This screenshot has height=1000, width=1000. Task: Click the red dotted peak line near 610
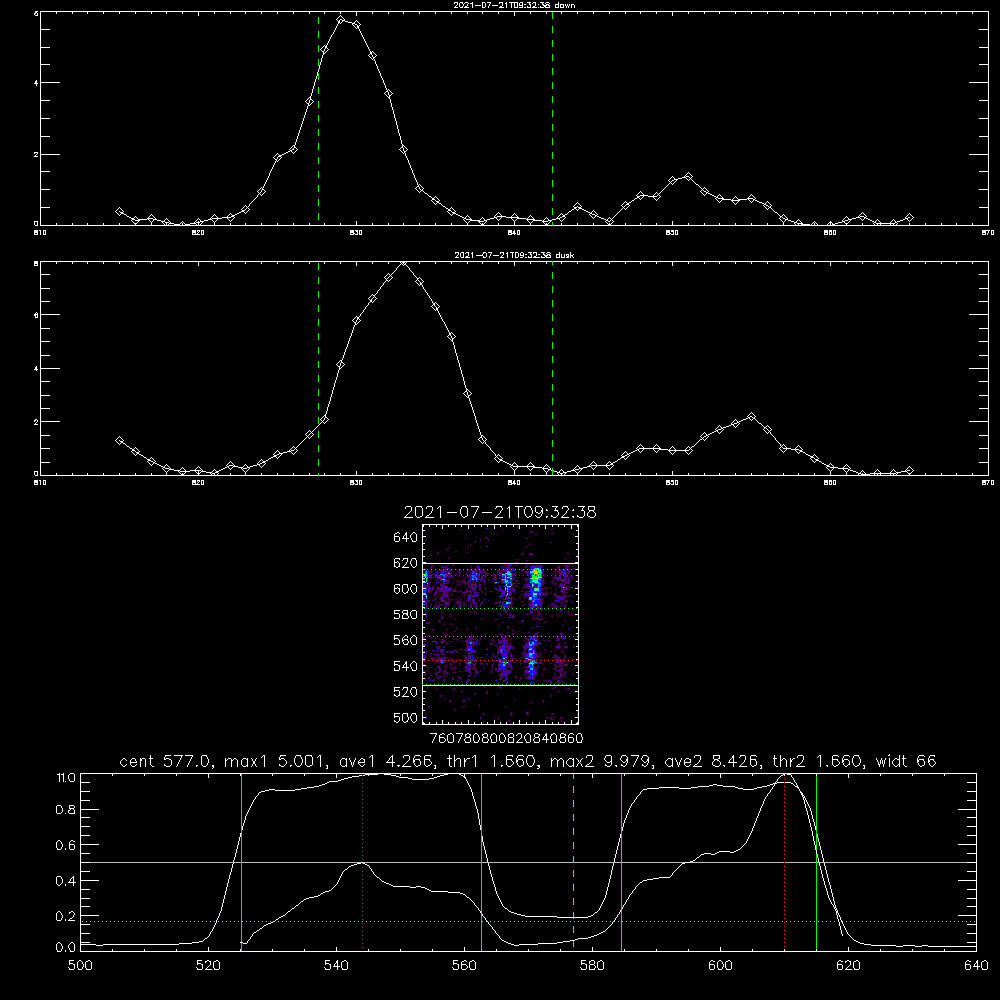coord(784,861)
